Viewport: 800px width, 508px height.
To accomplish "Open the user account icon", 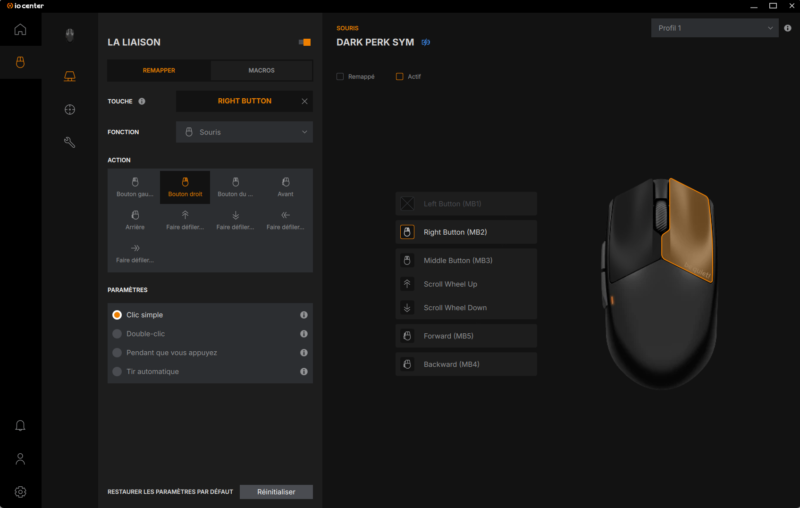I will coord(20,459).
